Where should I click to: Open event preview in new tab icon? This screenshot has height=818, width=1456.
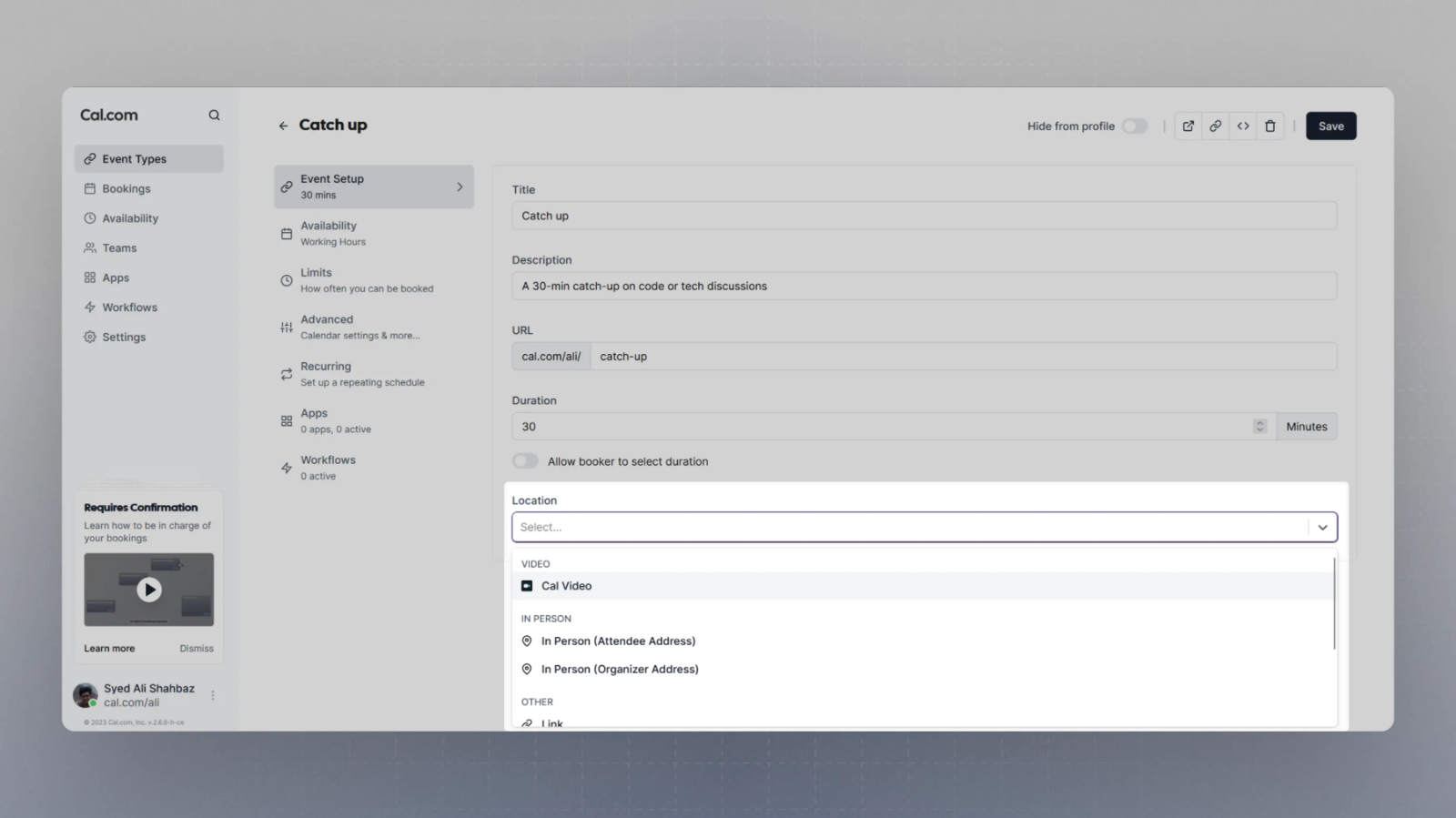point(1188,126)
